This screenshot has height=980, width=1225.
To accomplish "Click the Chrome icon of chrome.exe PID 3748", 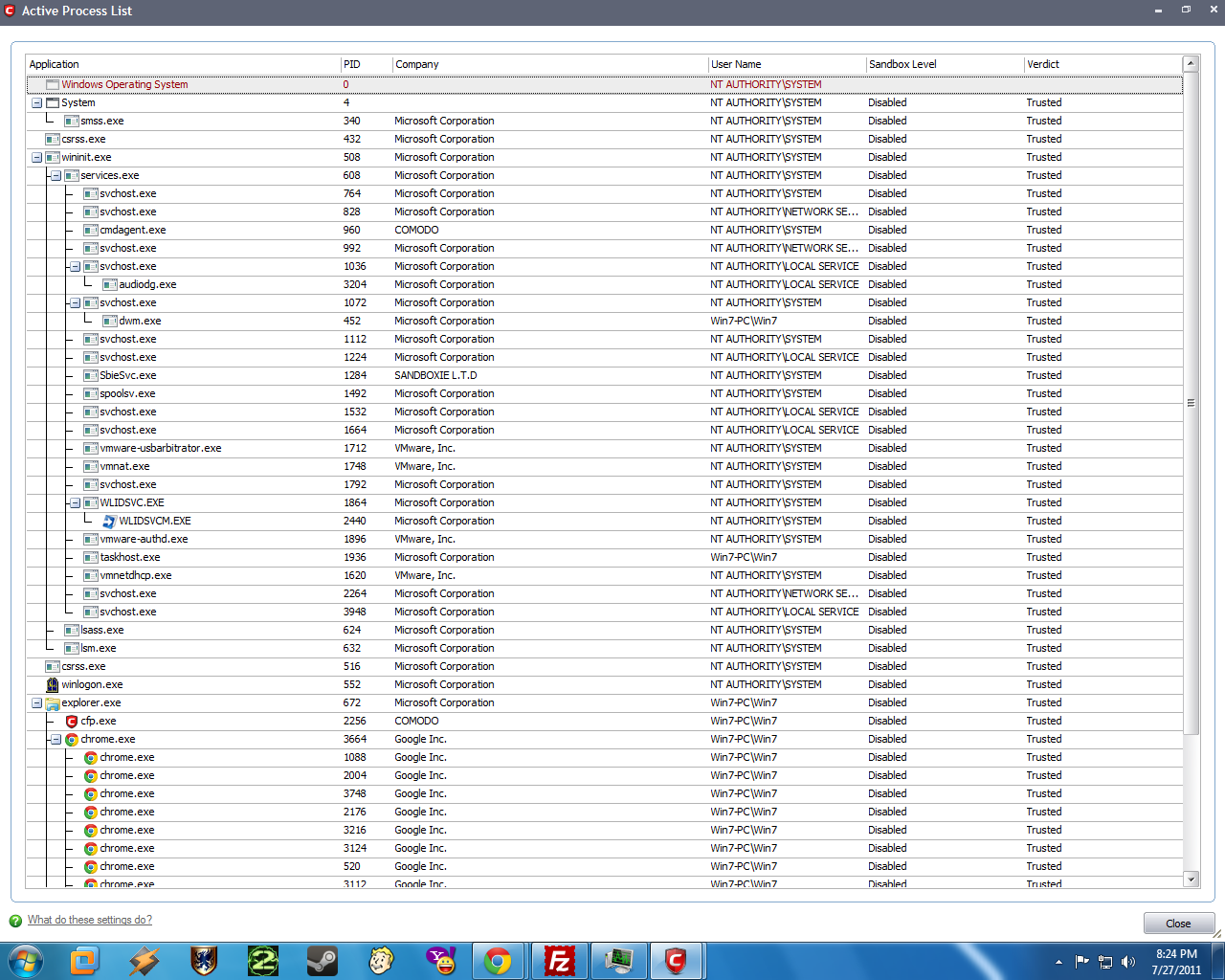I will (91, 793).
